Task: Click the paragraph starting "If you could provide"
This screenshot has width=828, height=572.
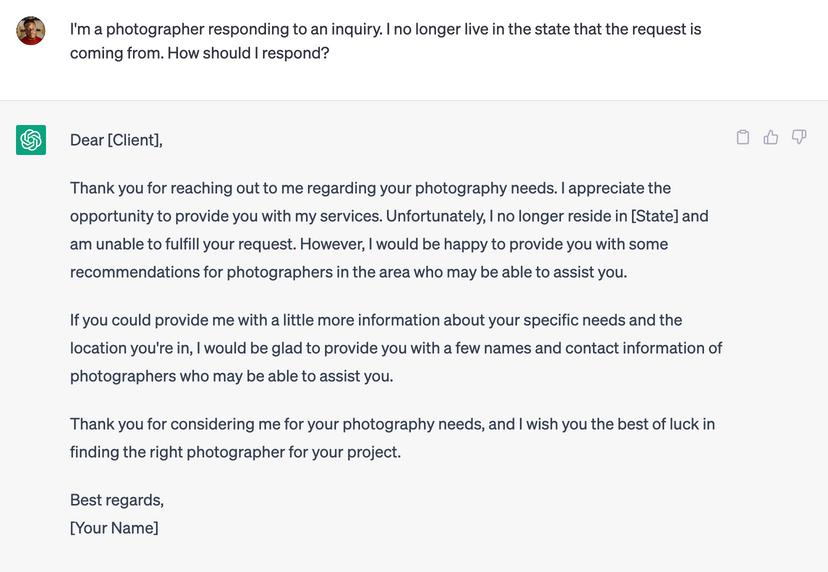Action: click(x=395, y=348)
